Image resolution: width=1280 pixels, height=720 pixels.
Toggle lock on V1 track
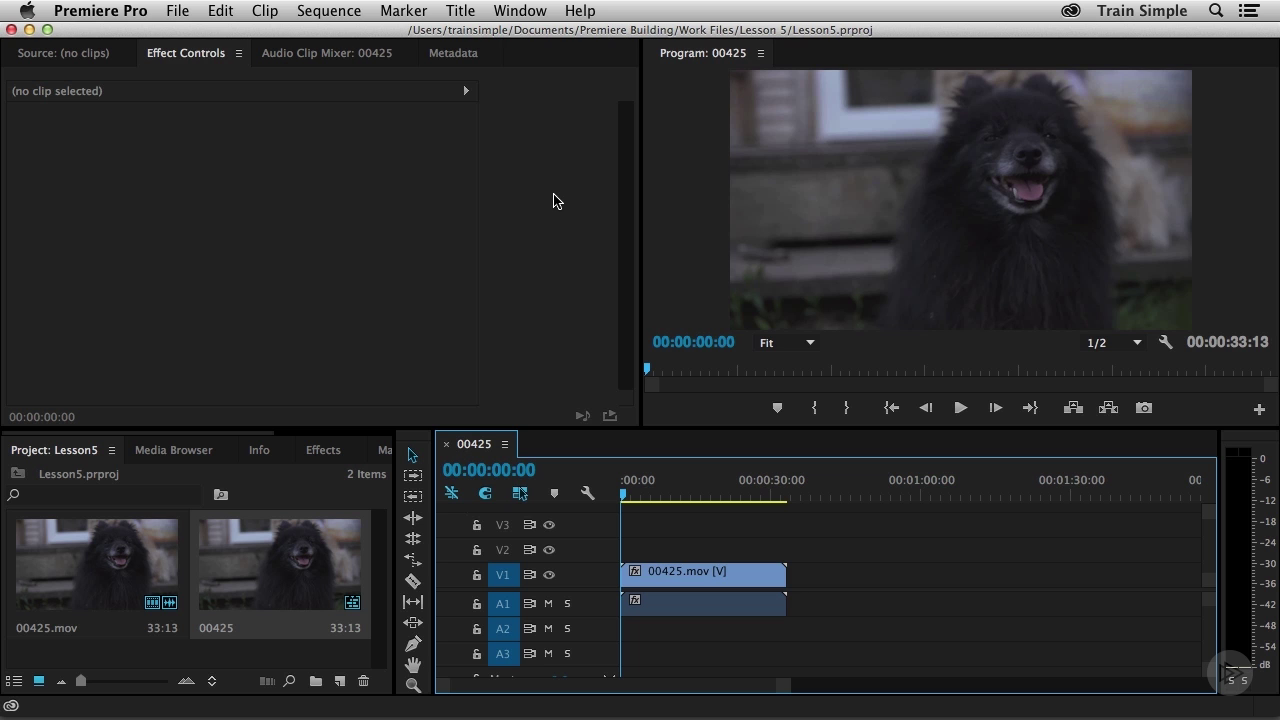477,575
